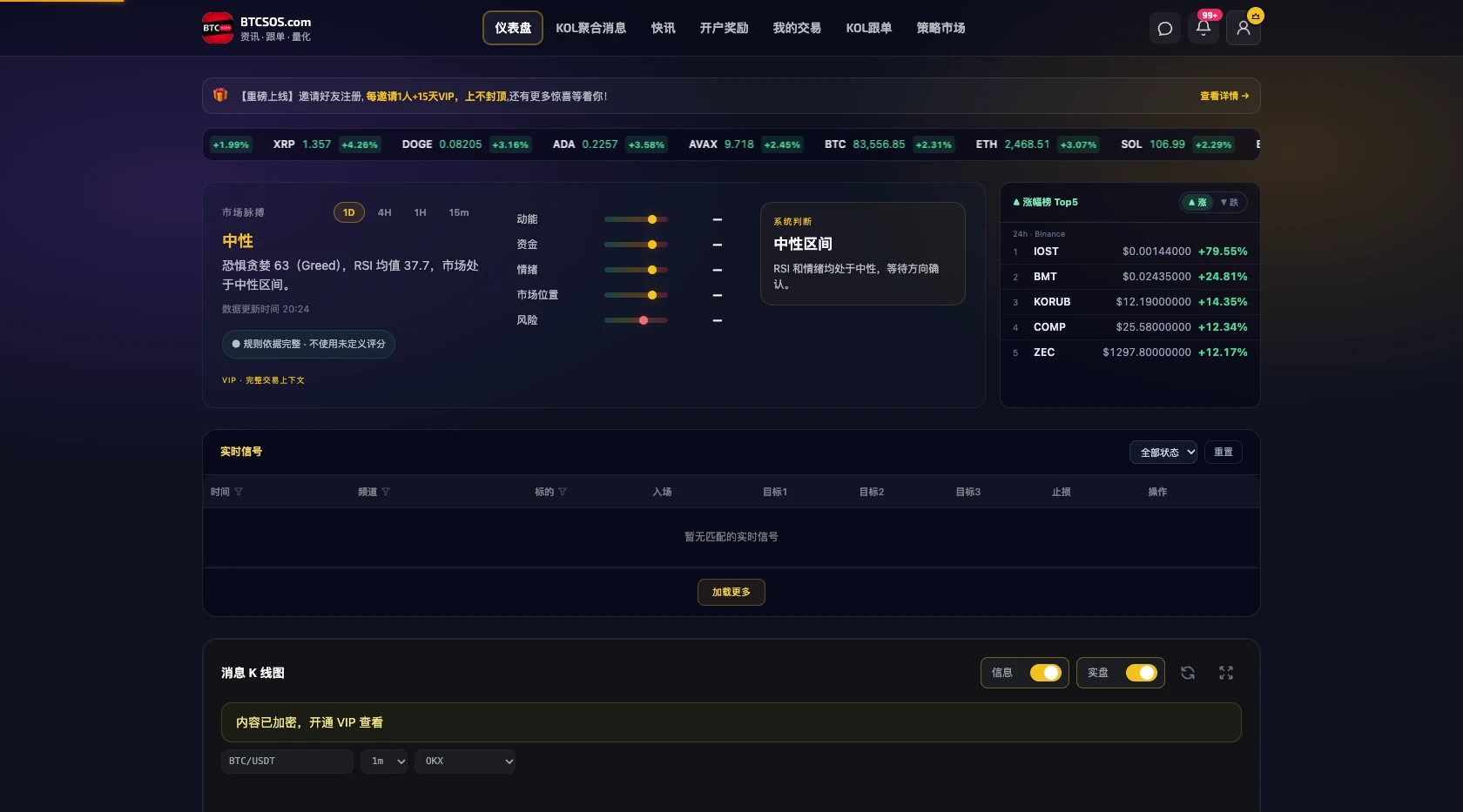The width and height of the screenshot is (1463, 812).
Task: Open the chat messages icon
Action: pyautogui.click(x=1164, y=29)
